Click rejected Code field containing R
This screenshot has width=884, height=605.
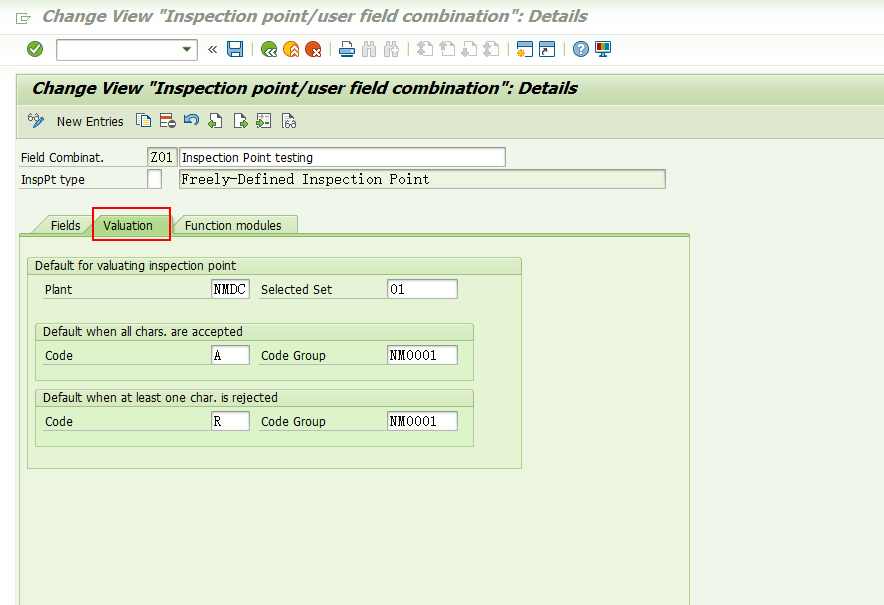pos(231,421)
